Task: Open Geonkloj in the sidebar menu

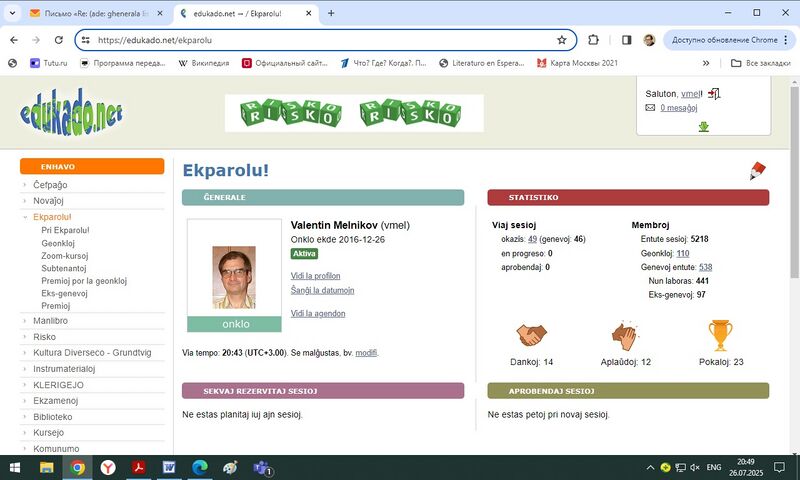Action: 58,243
